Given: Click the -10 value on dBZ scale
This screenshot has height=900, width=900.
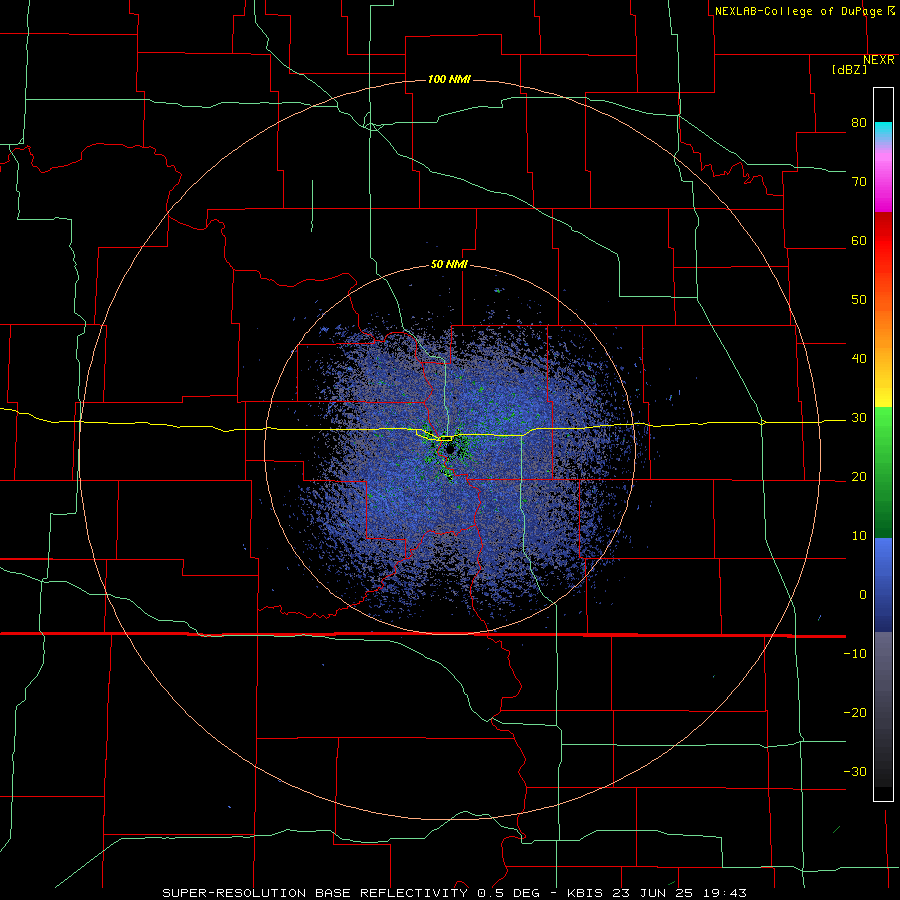Looking at the screenshot, I should pos(855,654).
